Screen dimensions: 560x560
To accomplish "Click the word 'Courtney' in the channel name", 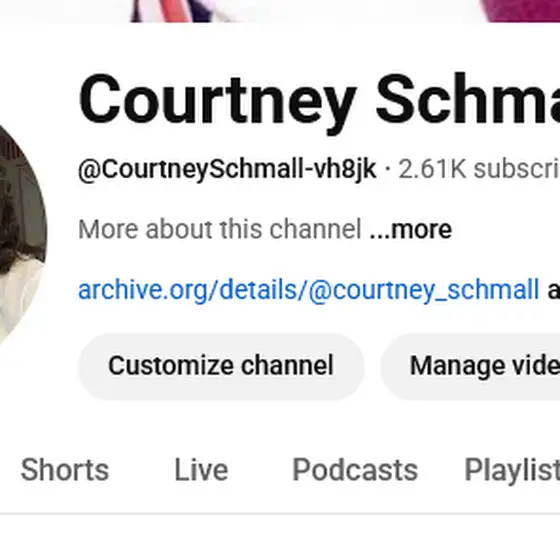I will [218, 102].
